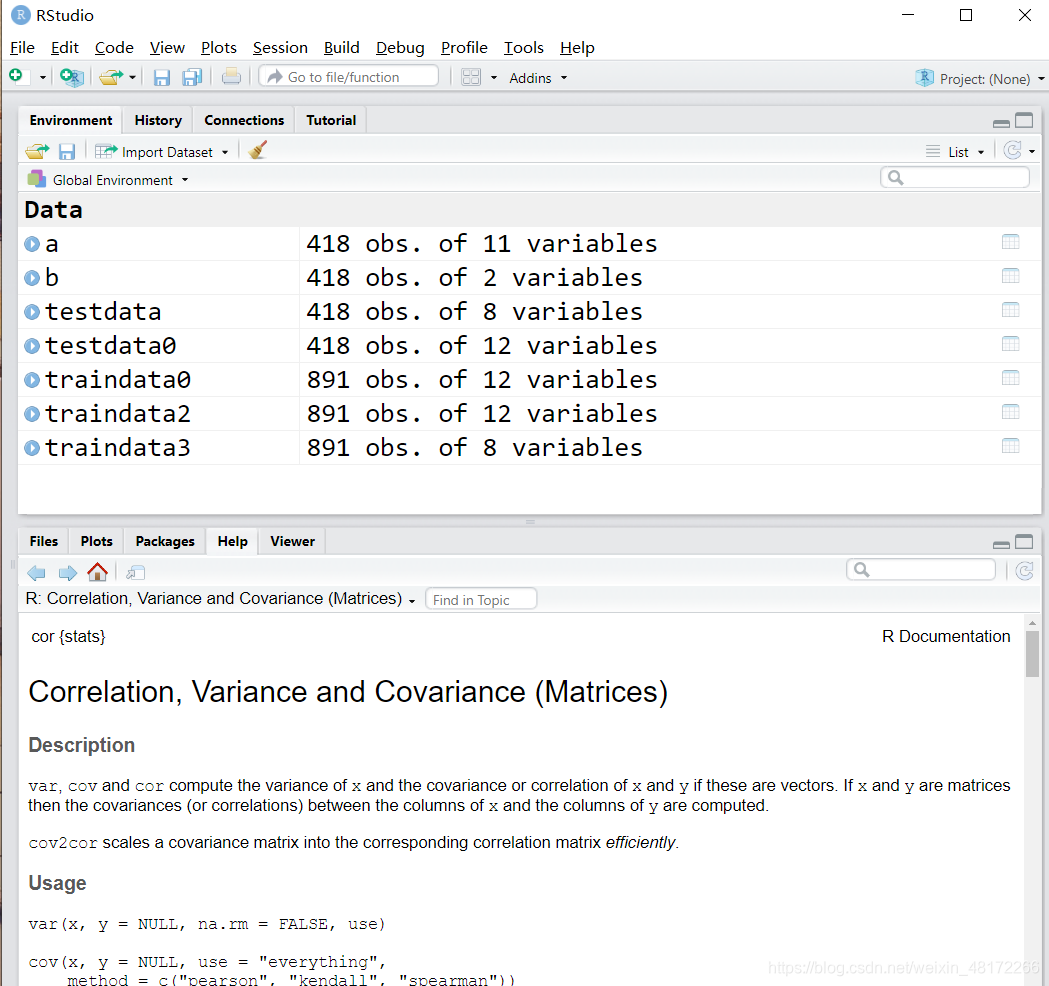Open table viewer for b

tap(1011, 276)
